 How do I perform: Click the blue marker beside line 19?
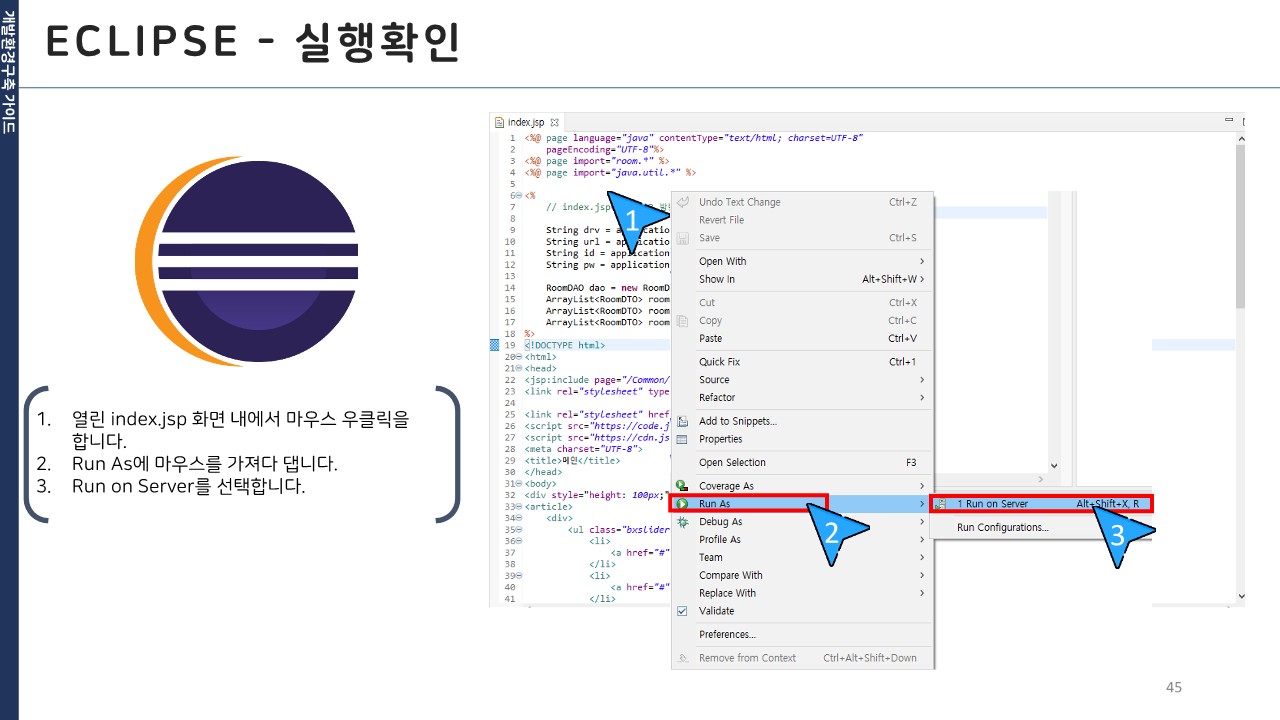494,345
